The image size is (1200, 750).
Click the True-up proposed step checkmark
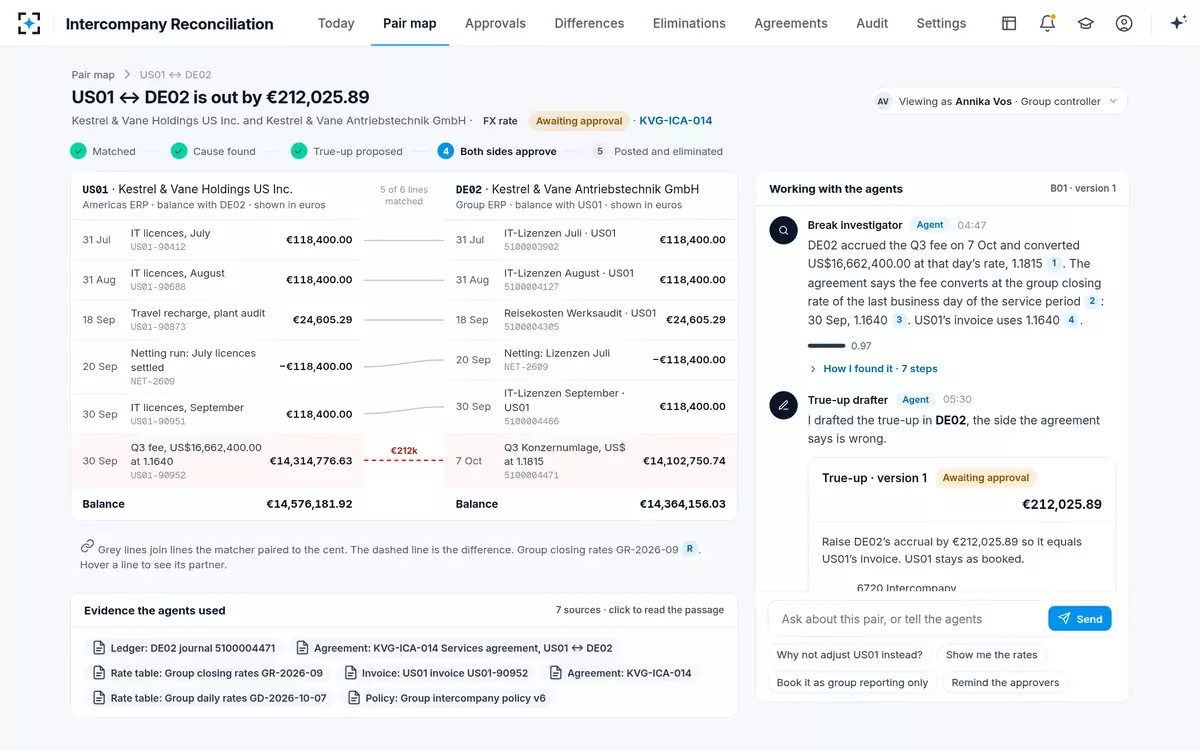299,151
